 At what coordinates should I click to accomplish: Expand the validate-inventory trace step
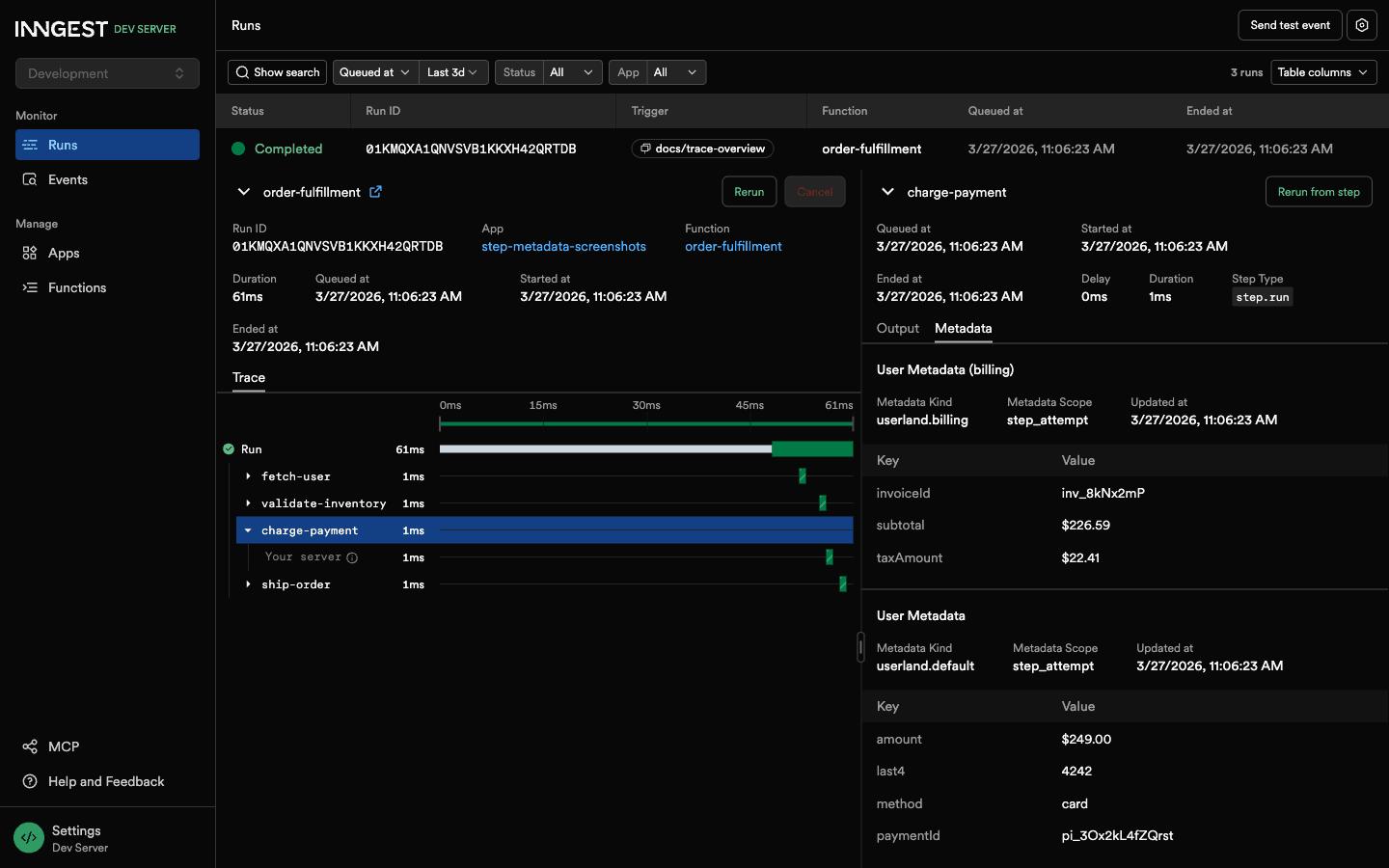(x=248, y=503)
